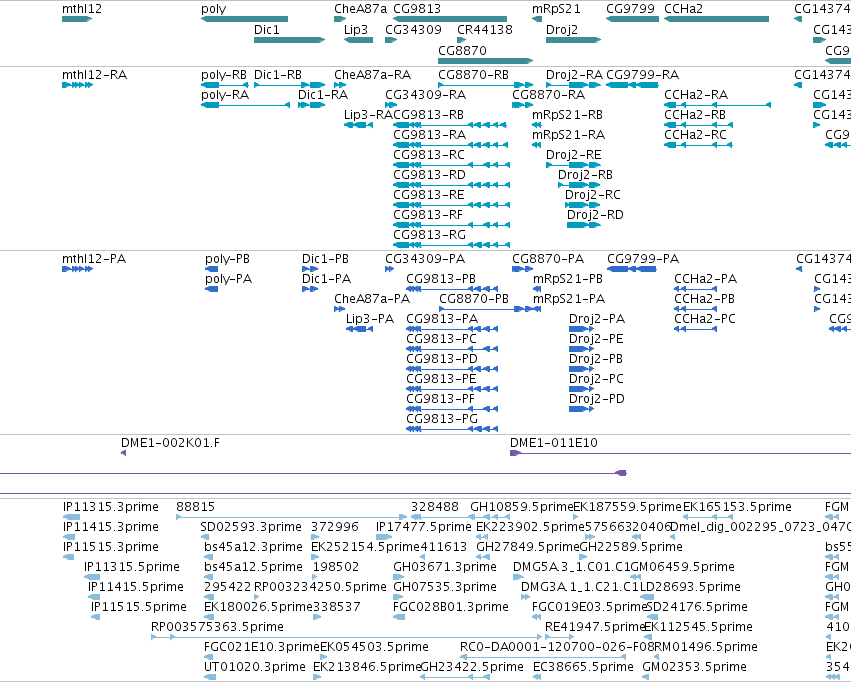Select transcript CG9813-RG label
Viewport: 851px width, 682px height.
click(x=429, y=234)
